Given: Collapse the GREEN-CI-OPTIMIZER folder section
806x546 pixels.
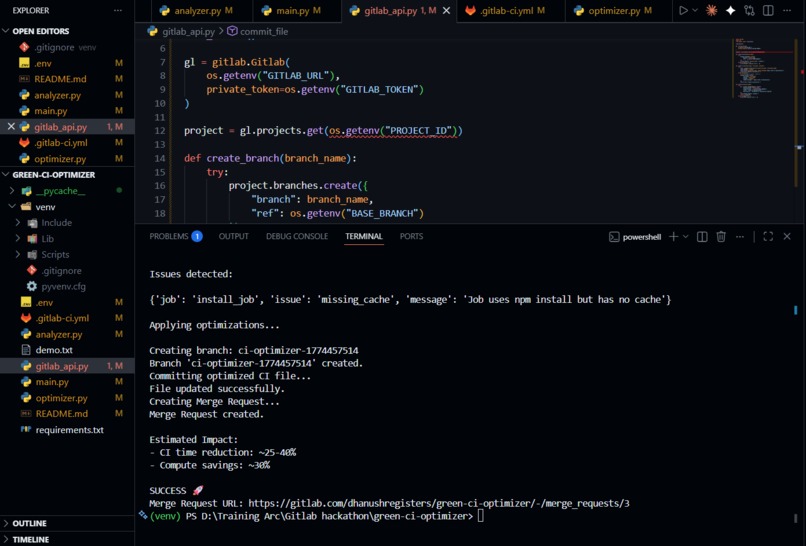Looking at the screenshot, I should click(53, 175).
